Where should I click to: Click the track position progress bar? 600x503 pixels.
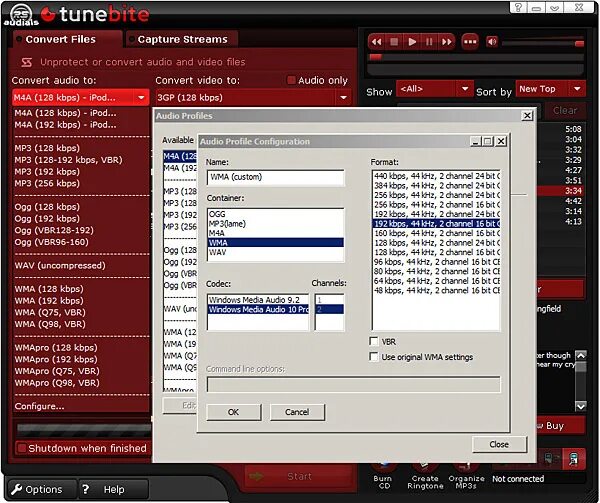coord(475,57)
